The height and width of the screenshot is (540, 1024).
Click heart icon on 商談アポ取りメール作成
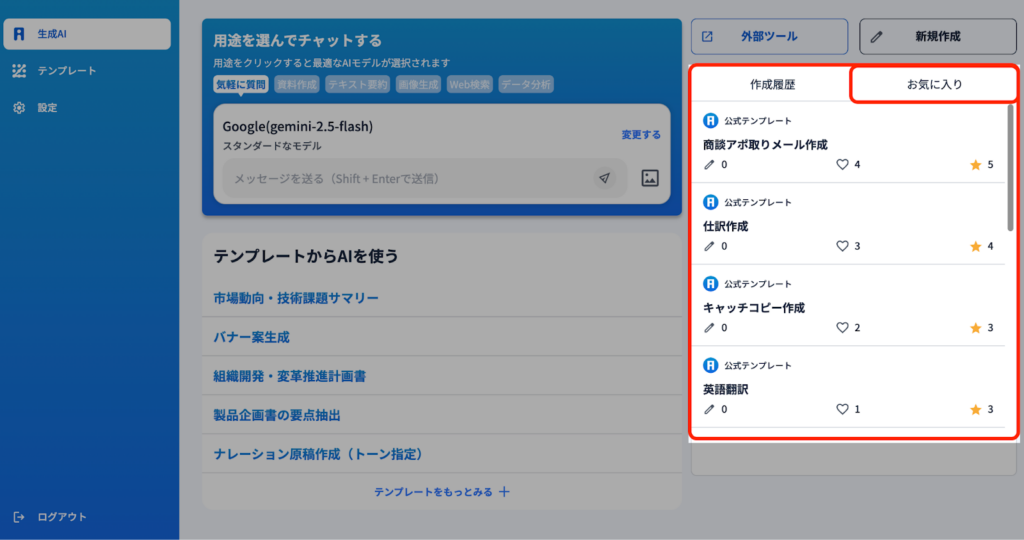pos(842,164)
